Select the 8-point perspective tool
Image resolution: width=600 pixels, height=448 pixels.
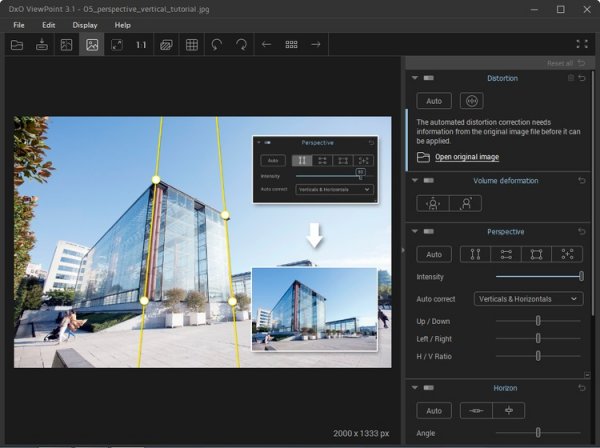point(567,254)
